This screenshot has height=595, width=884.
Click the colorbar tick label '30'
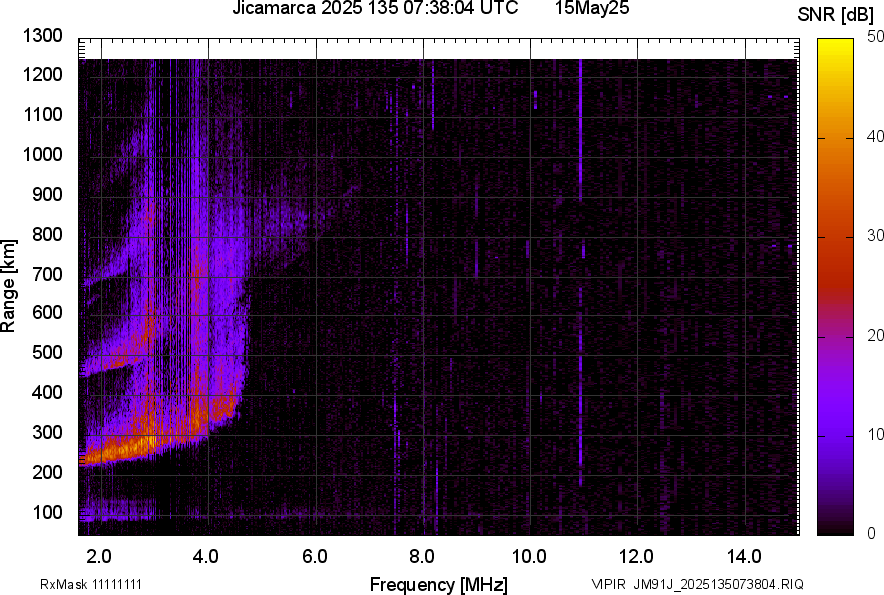tap(876, 236)
